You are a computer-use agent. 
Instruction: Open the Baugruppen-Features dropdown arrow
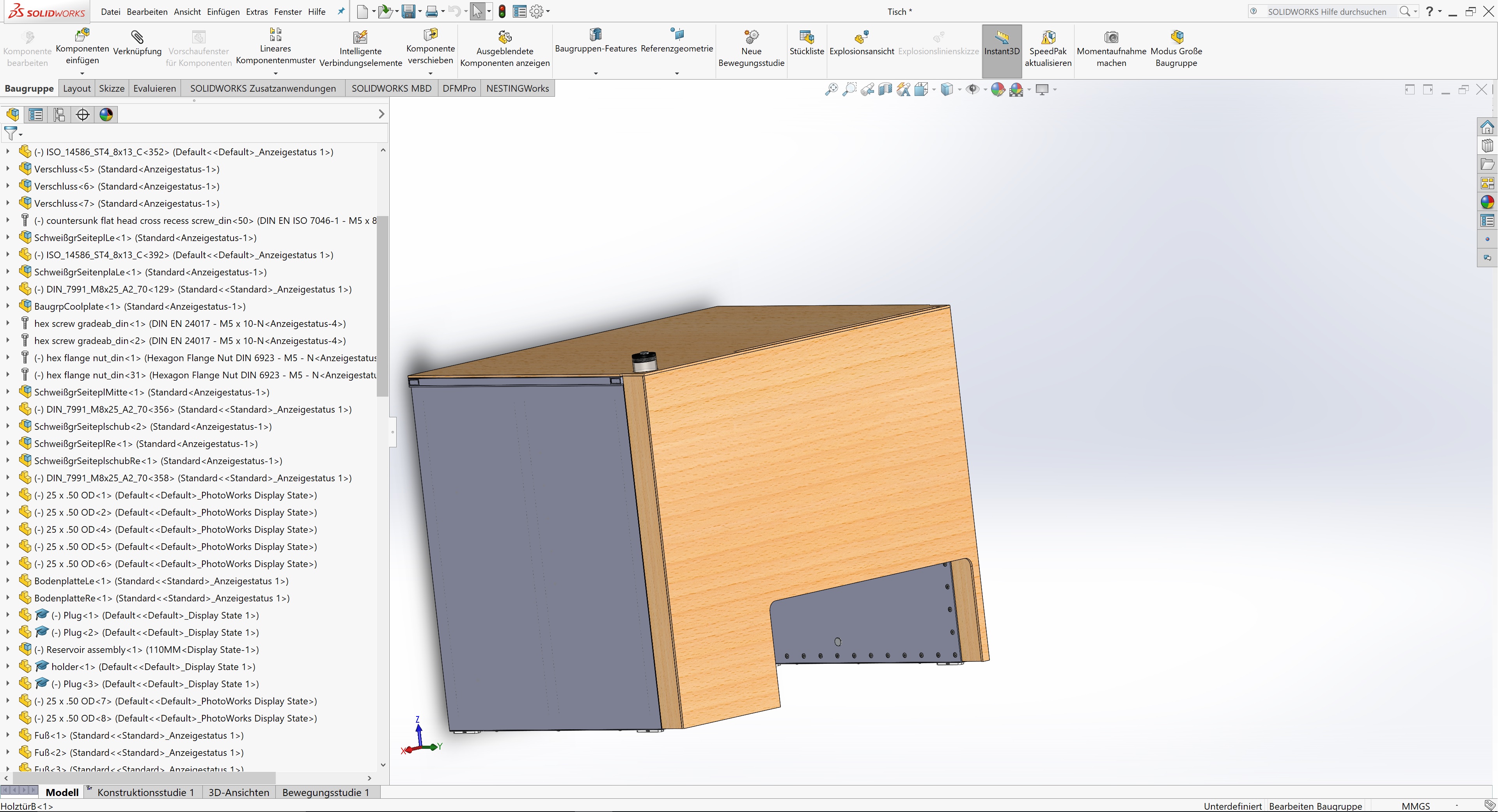[x=595, y=73]
